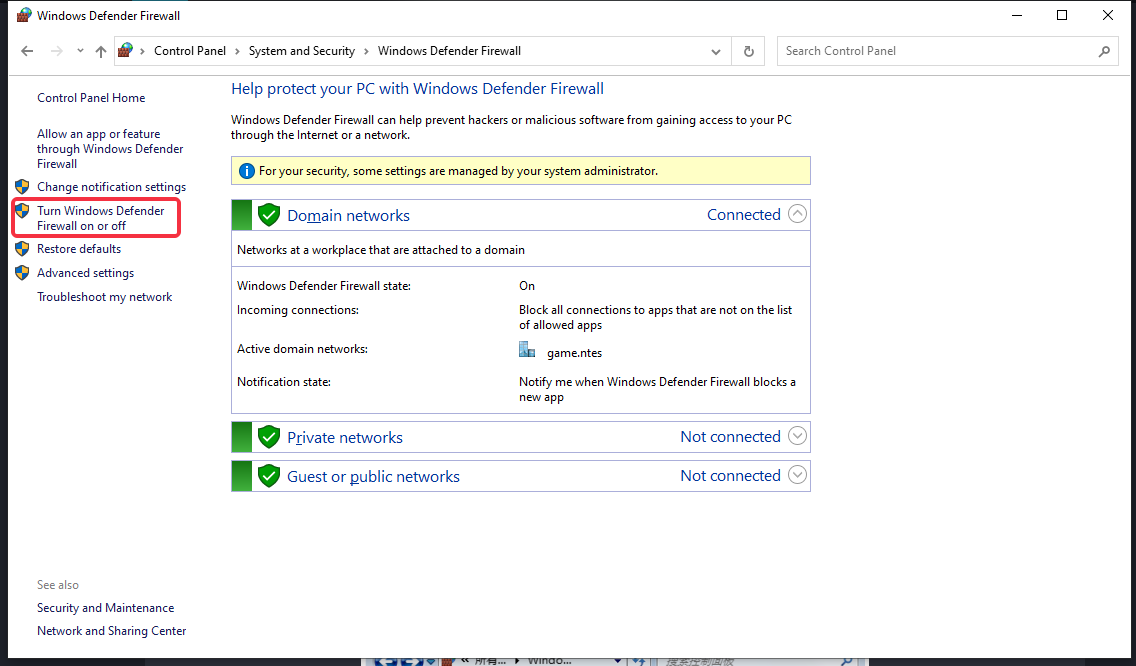Open the address bar history dropdown
Viewport: 1136px width, 666px height.
[716, 51]
